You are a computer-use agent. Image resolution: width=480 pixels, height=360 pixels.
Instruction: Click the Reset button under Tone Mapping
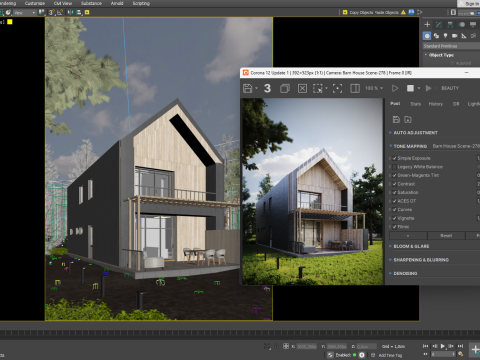[x=446, y=236]
